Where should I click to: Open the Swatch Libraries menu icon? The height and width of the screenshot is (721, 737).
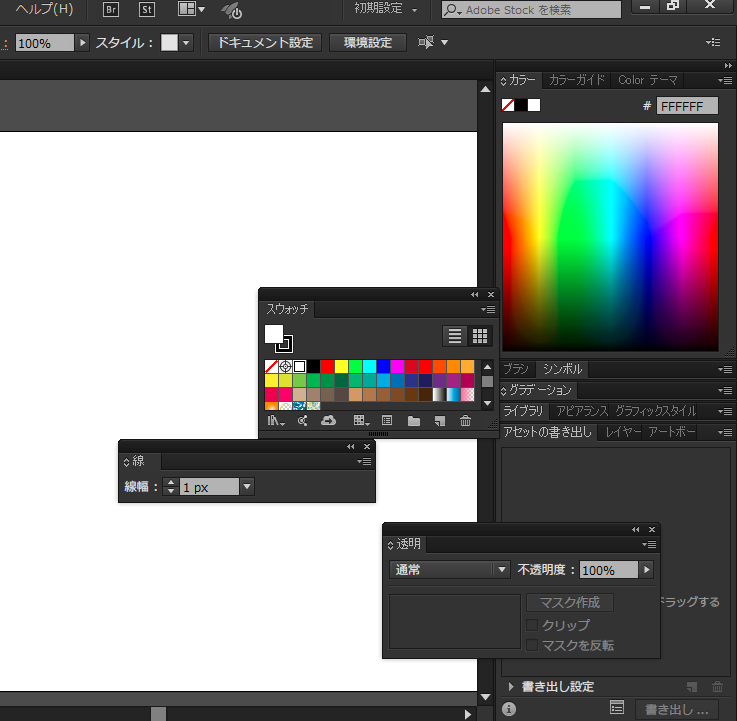(276, 421)
